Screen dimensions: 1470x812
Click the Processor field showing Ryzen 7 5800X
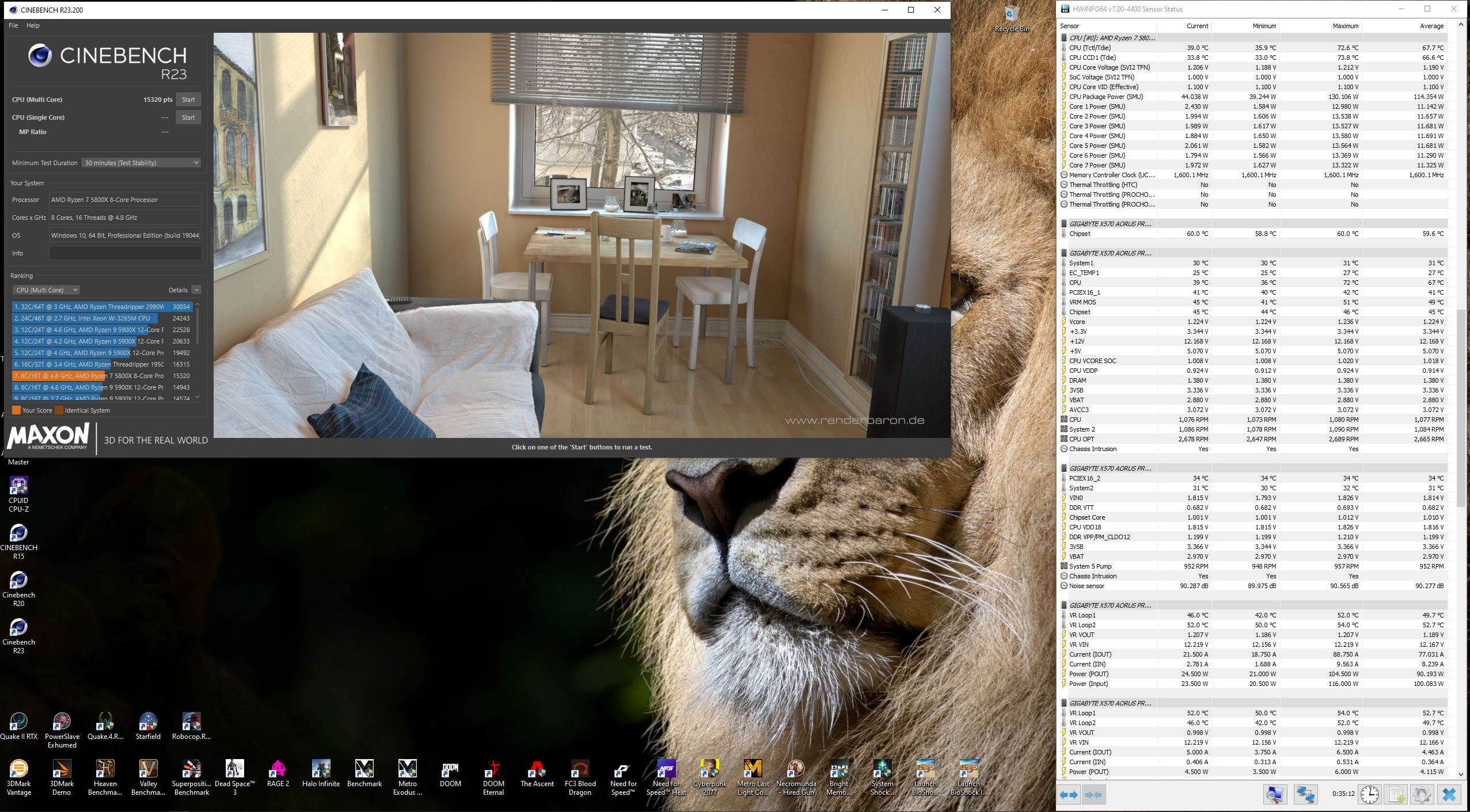(125, 200)
